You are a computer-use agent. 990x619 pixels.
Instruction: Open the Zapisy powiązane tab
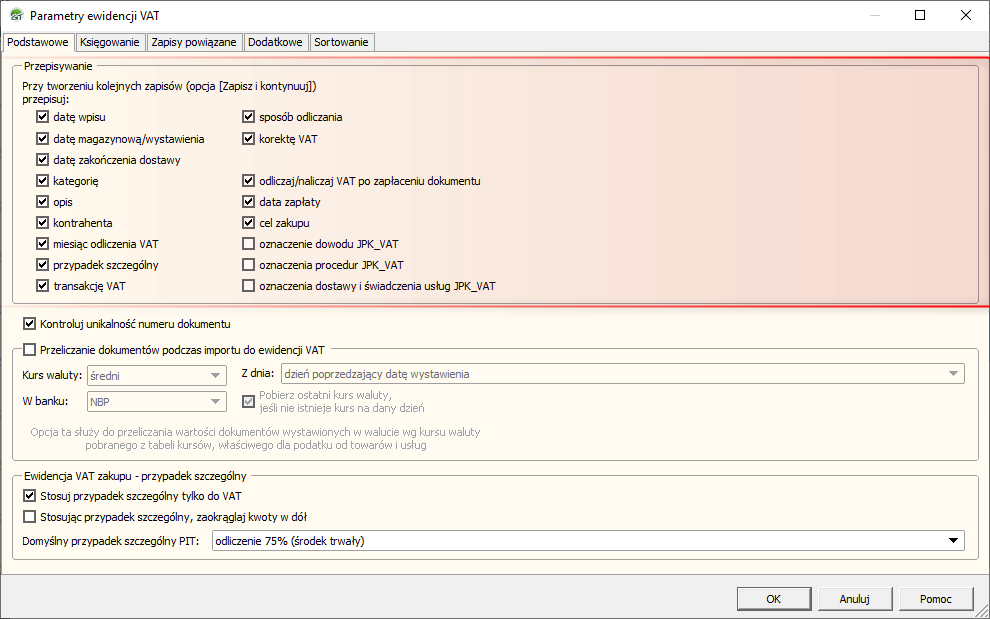point(194,42)
